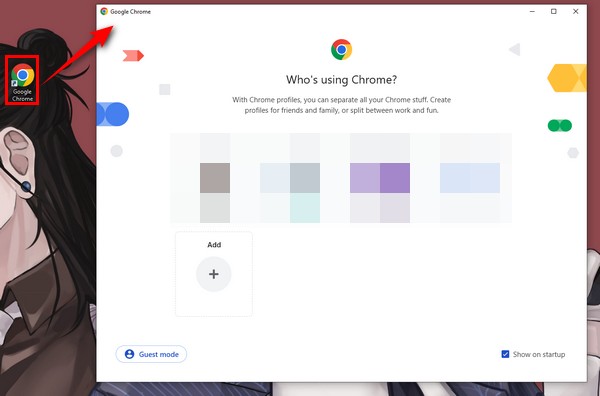Click the 'Who's using Chrome?' heading
The image size is (600, 396).
click(x=341, y=80)
